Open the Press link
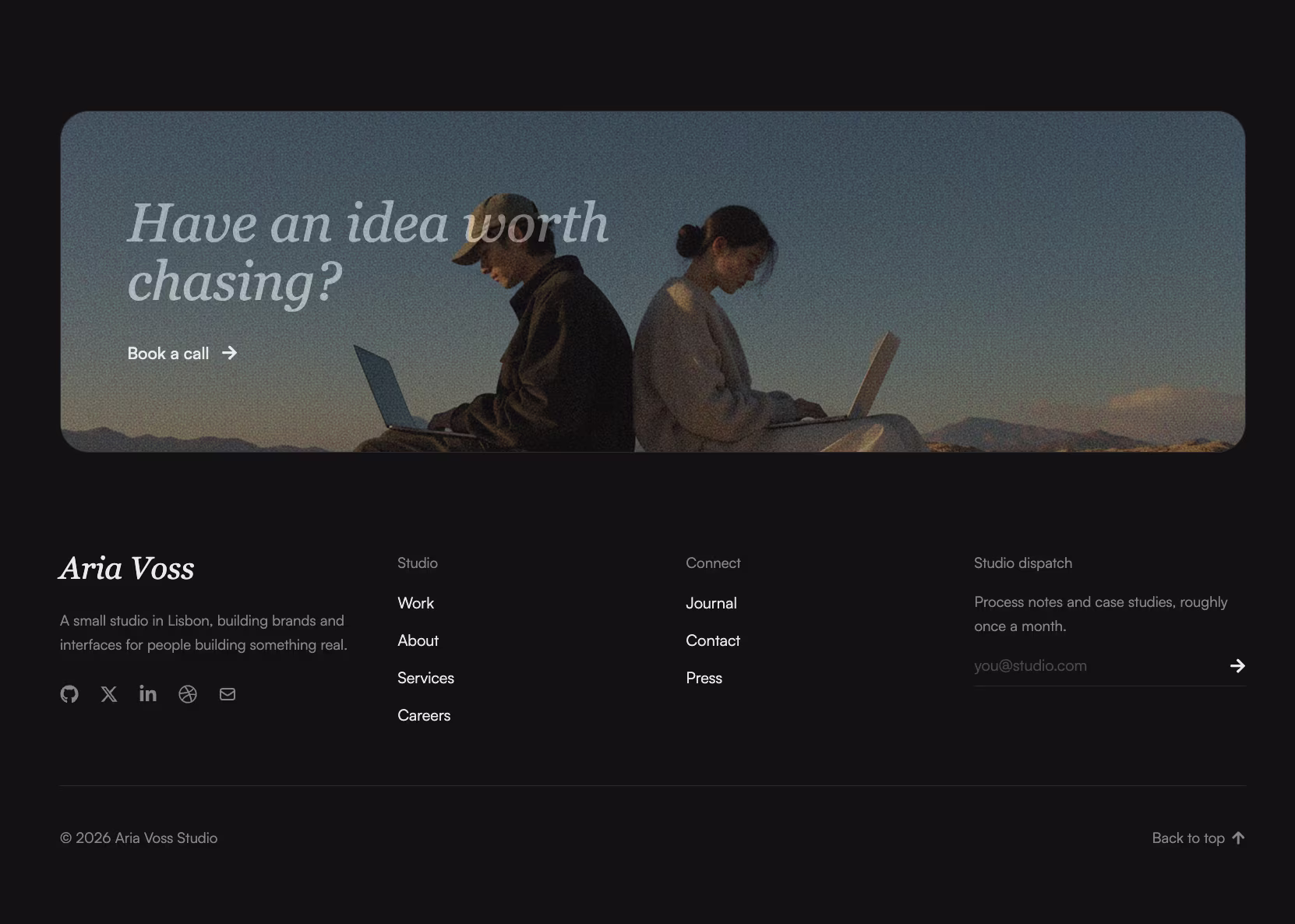 (x=704, y=678)
